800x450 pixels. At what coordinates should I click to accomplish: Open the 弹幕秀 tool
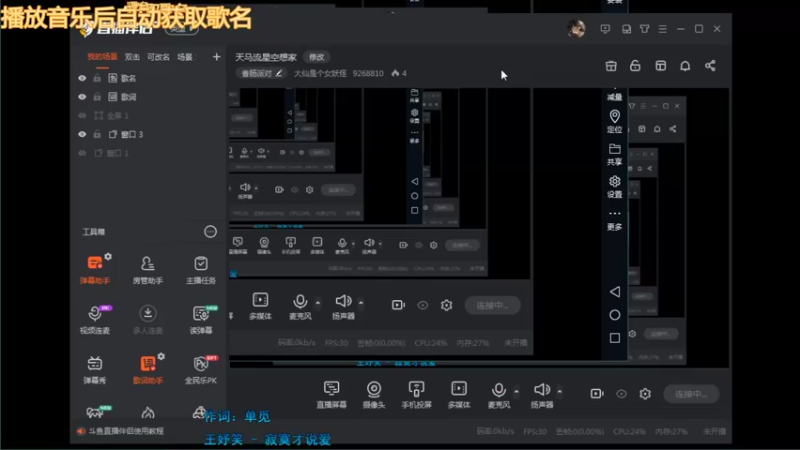[x=95, y=369]
